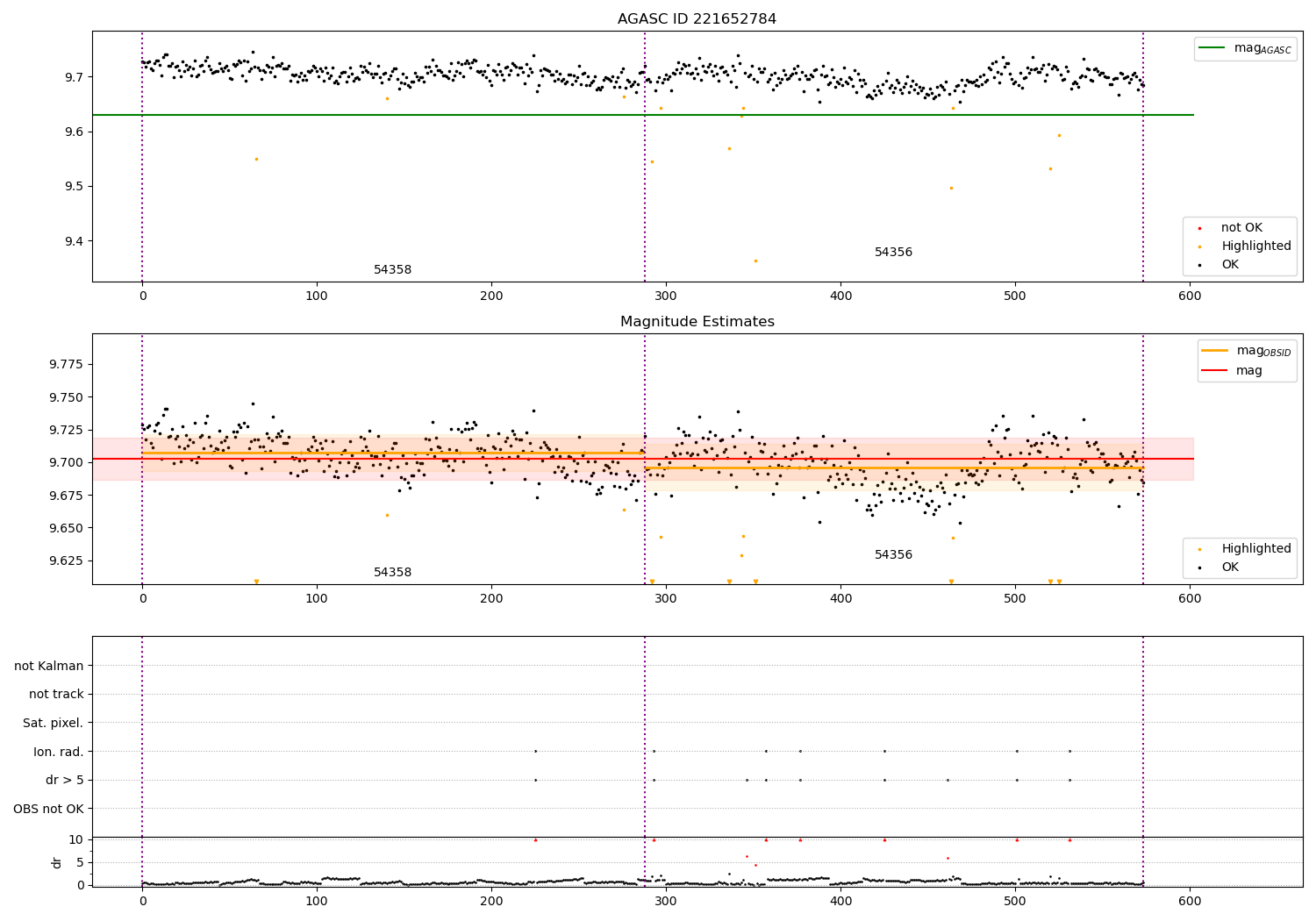Click the 'OBS not OK' axis label
1316x921 pixels.
pos(48,809)
